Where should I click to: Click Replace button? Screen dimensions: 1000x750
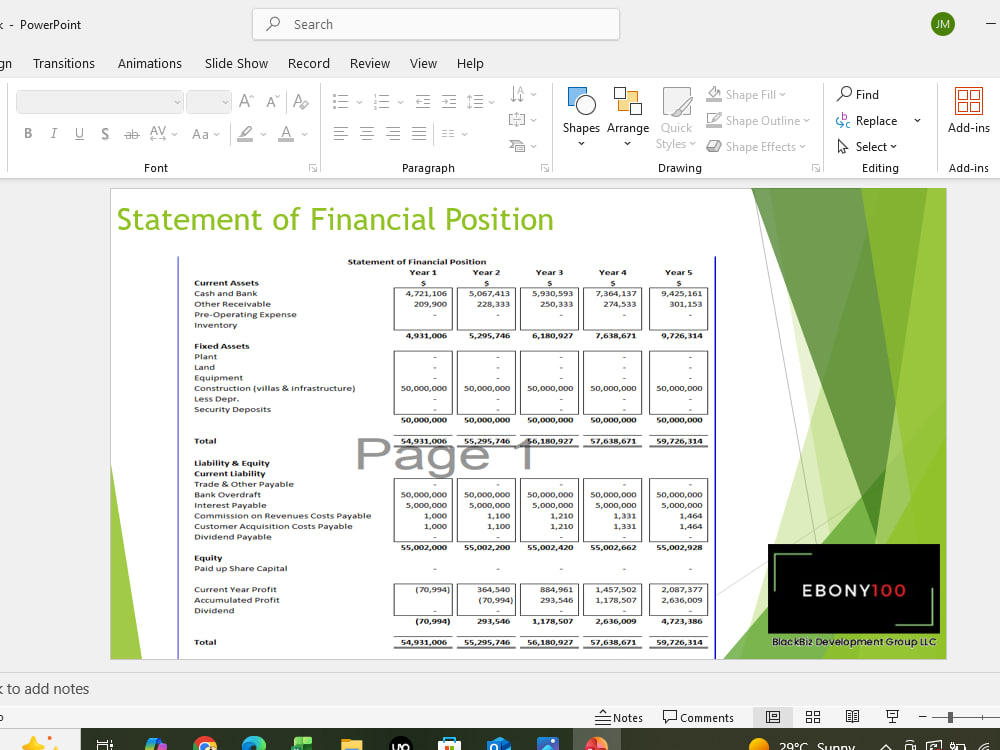click(x=866, y=121)
